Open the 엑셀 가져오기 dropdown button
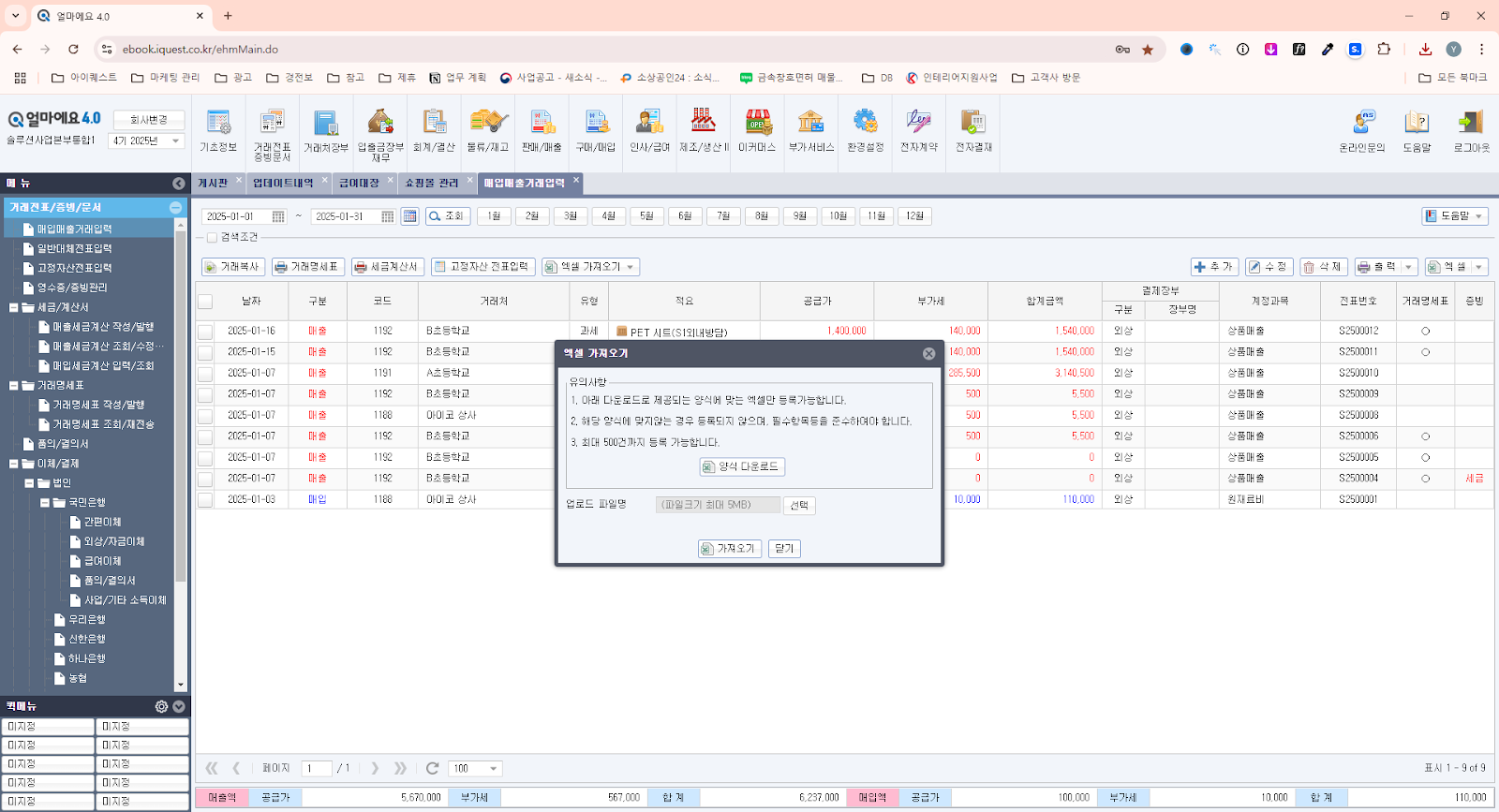The image size is (1499, 812). (590, 267)
